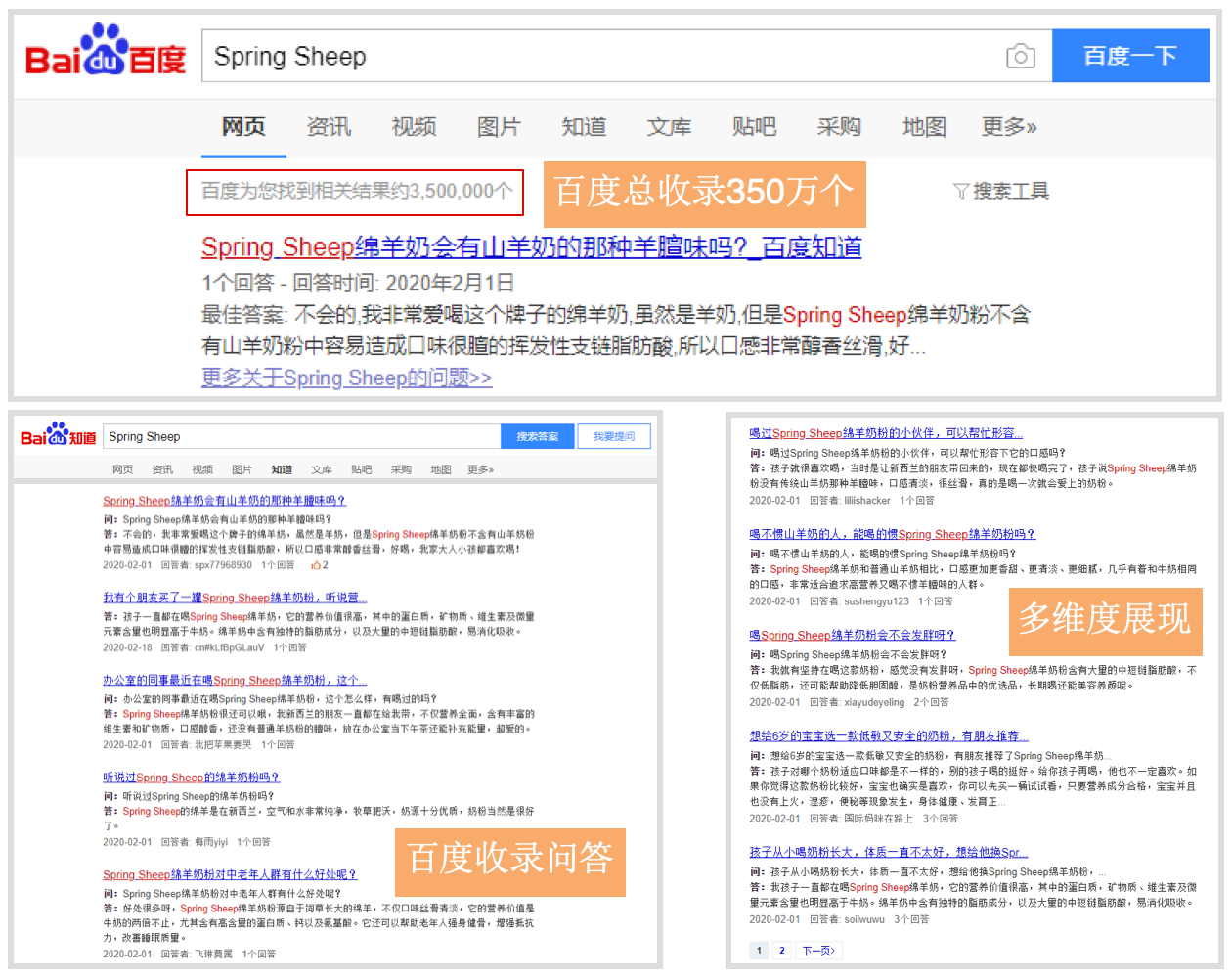Open link 孩子从小喝奶粉长大，体质一直不太好
The image size is (1232, 978).
pos(888,852)
